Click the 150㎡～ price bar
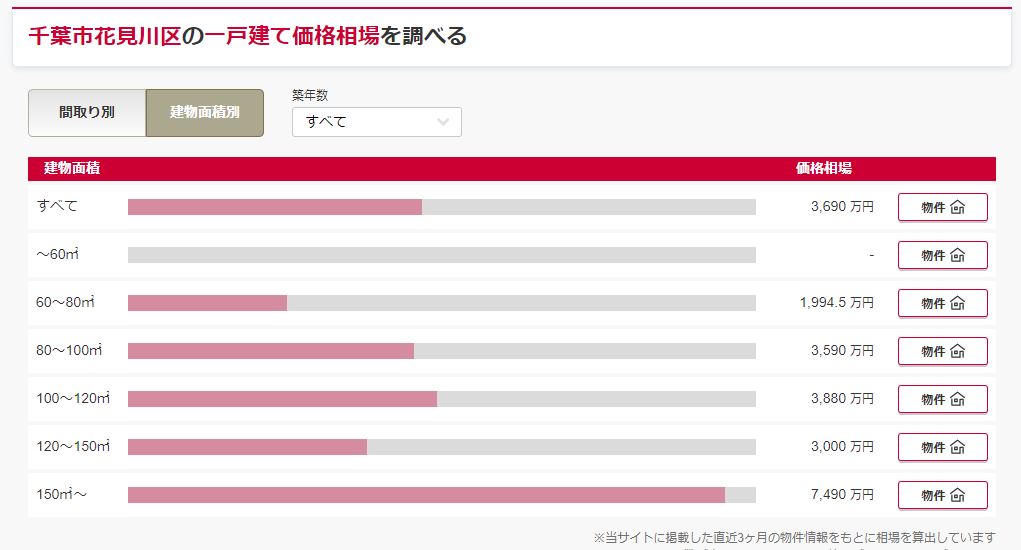The image size is (1021, 550). tap(441, 495)
